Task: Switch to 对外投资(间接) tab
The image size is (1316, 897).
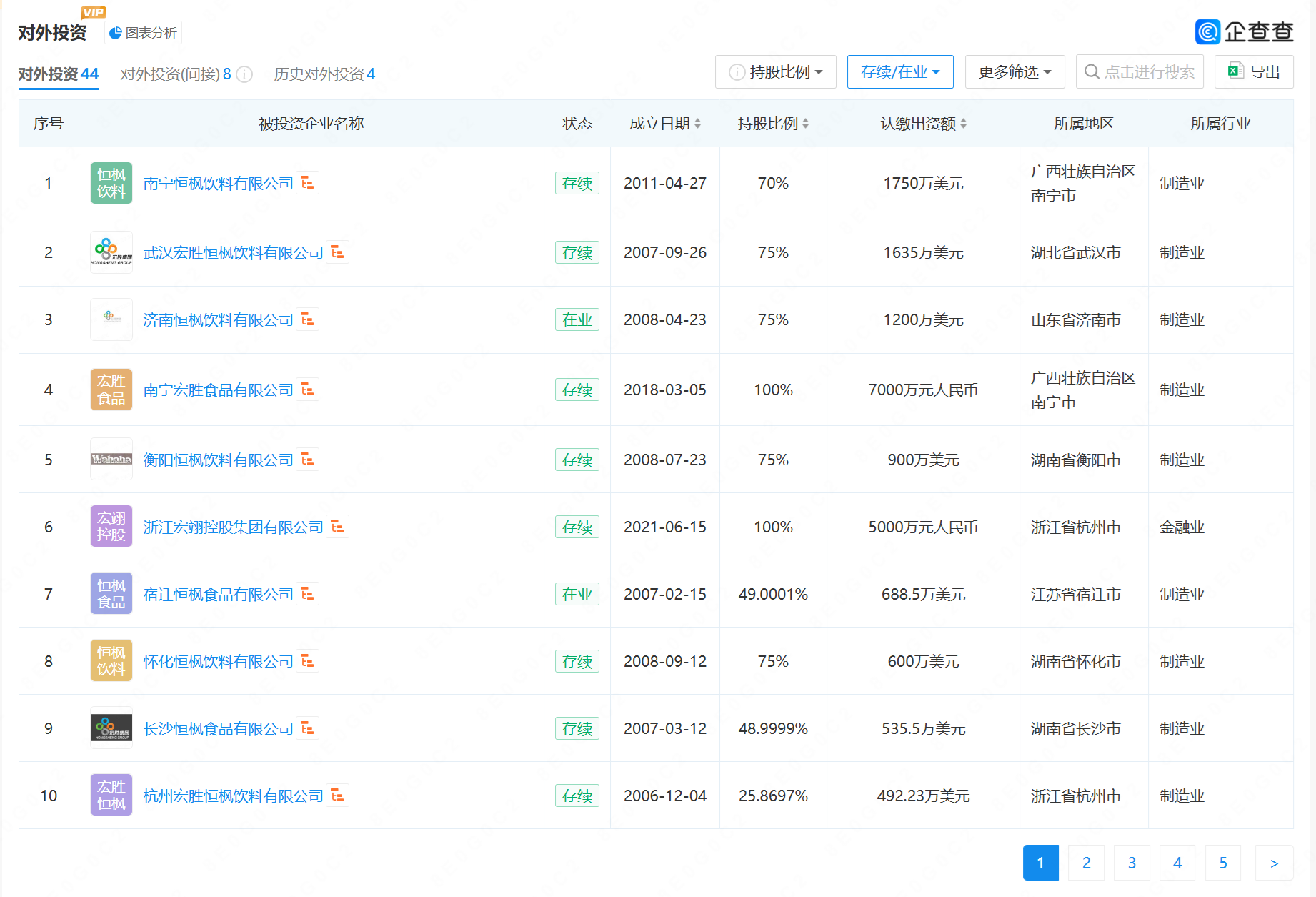Action: [175, 74]
